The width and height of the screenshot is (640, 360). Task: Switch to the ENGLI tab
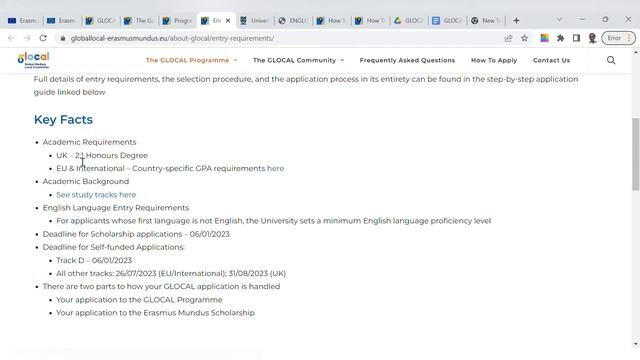coord(293,20)
